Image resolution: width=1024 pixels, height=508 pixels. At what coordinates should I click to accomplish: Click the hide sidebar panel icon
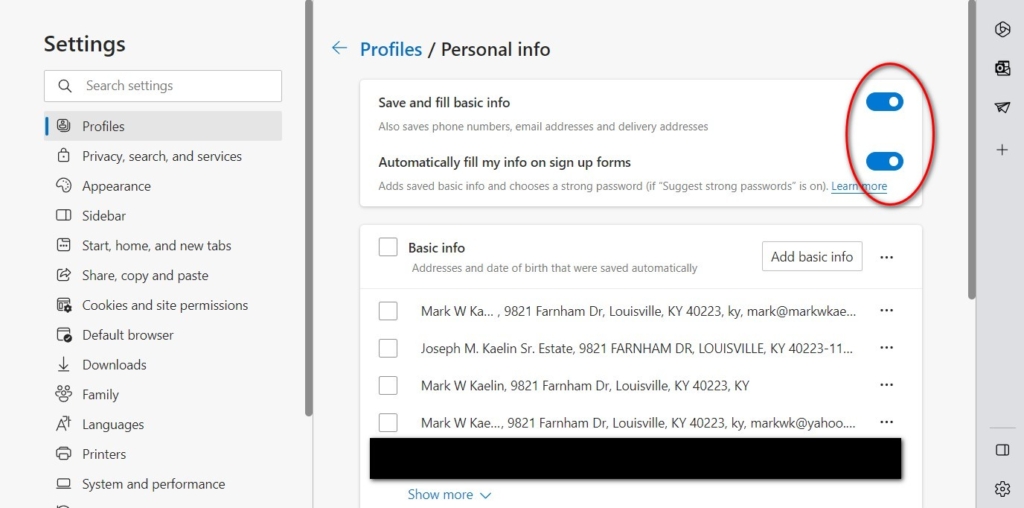tap(1002, 450)
